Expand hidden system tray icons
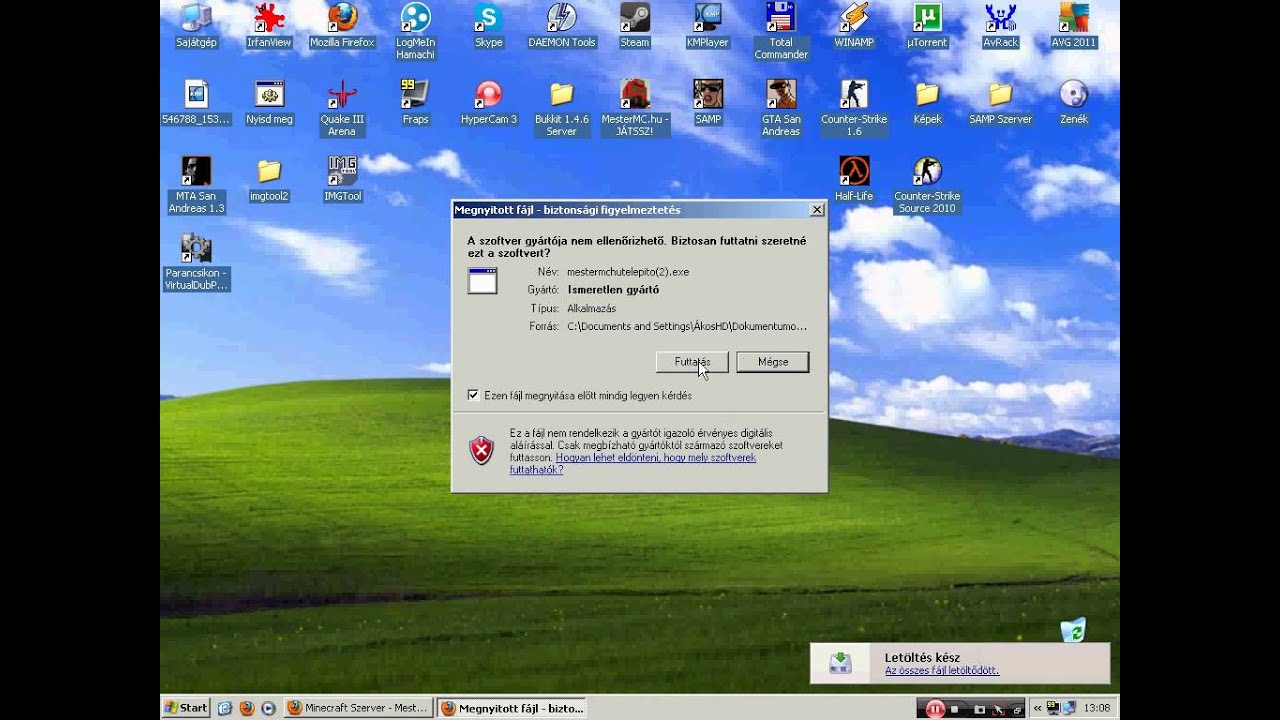The height and width of the screenshot is (720, 1280). pos(1037,708)
